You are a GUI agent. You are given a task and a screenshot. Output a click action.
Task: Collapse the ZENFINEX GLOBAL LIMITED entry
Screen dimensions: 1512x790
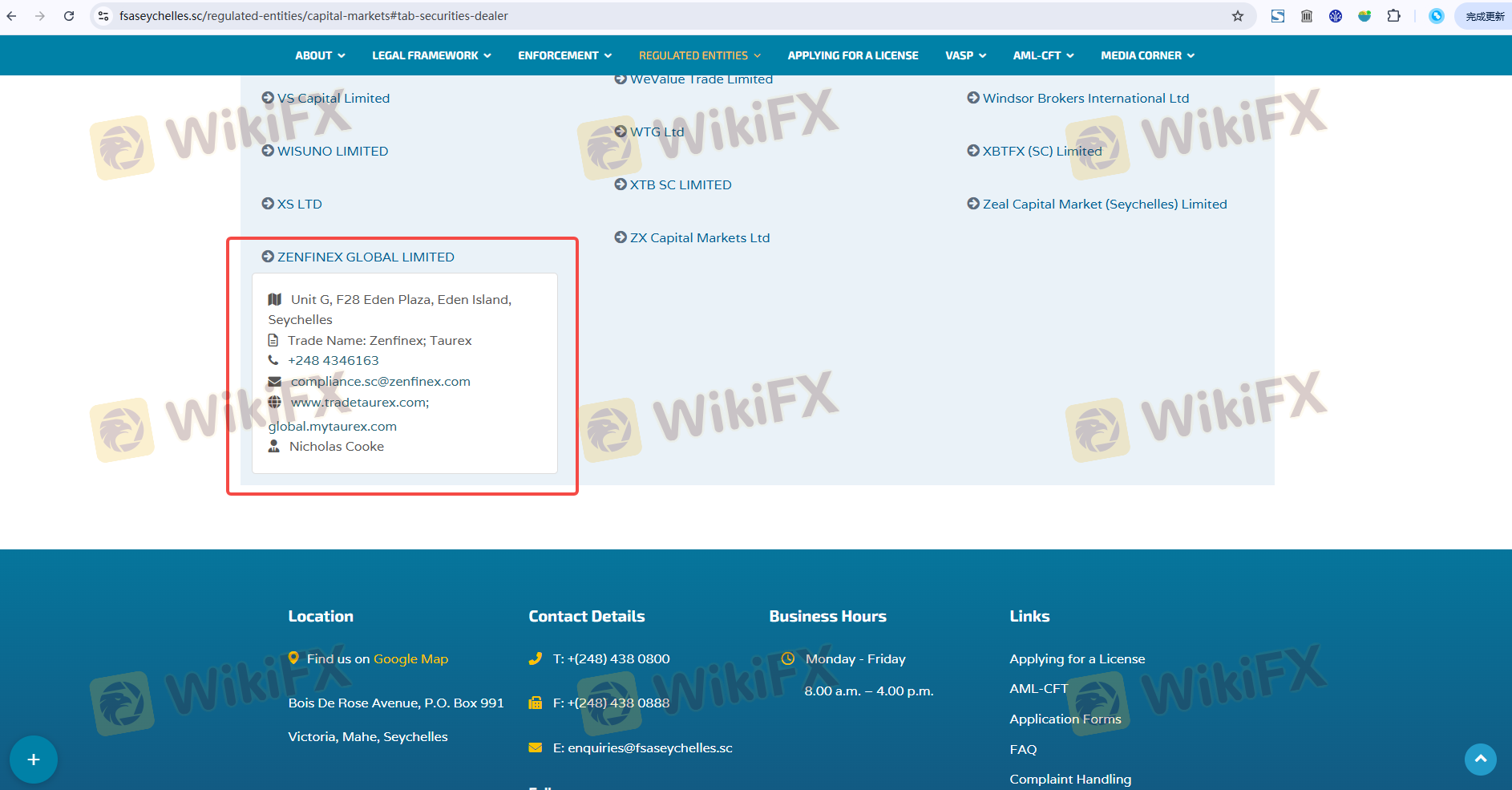[366, 257]
